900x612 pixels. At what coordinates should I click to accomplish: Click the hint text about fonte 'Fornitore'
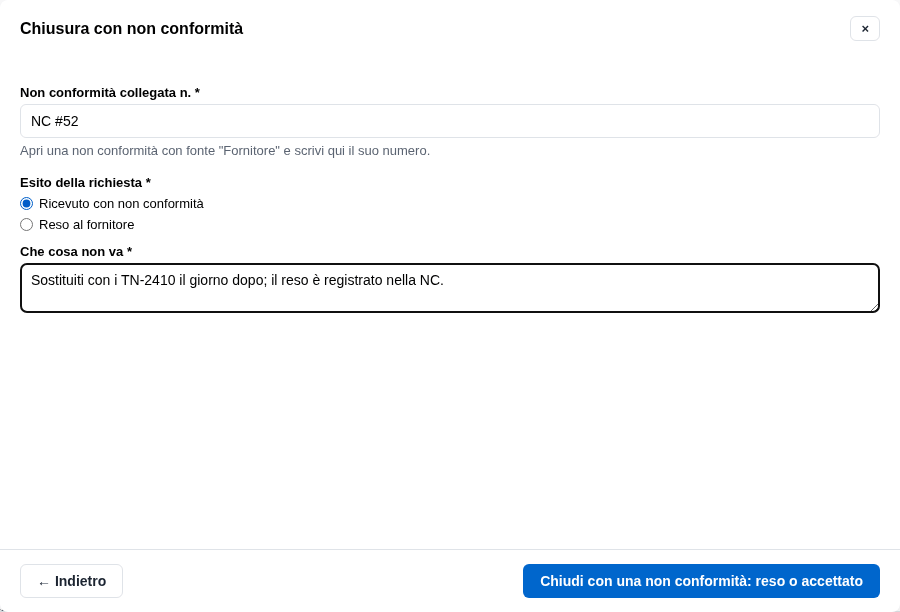[225, 151]
